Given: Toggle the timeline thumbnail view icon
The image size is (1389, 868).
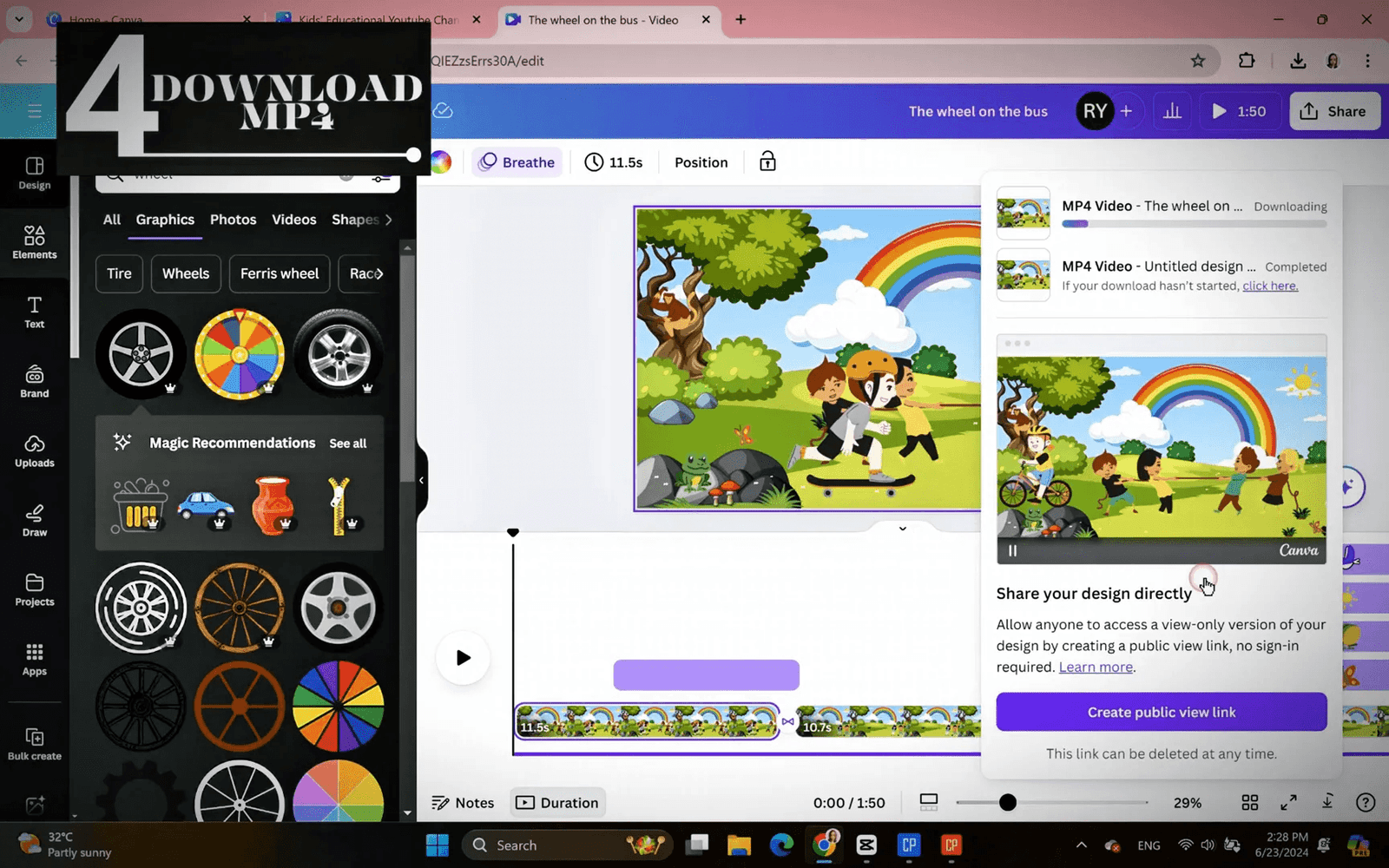Looking at the screenshot, I should point(929,803).
